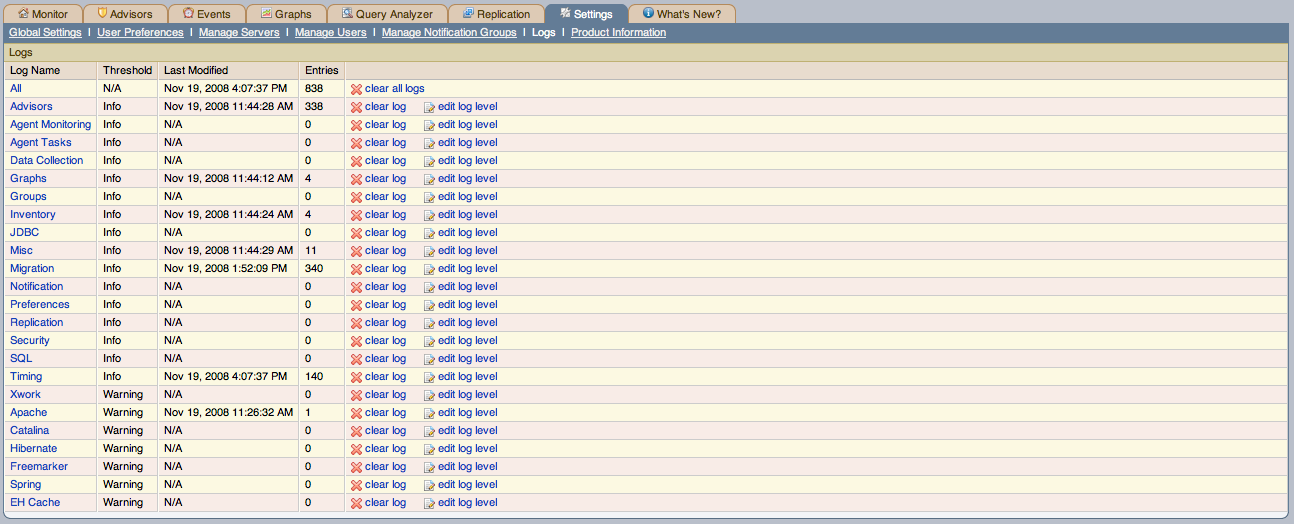Screen dimensions: 1294x524
Task: Click the edit pencil icon in Graphs row
Action: point(429,179)
